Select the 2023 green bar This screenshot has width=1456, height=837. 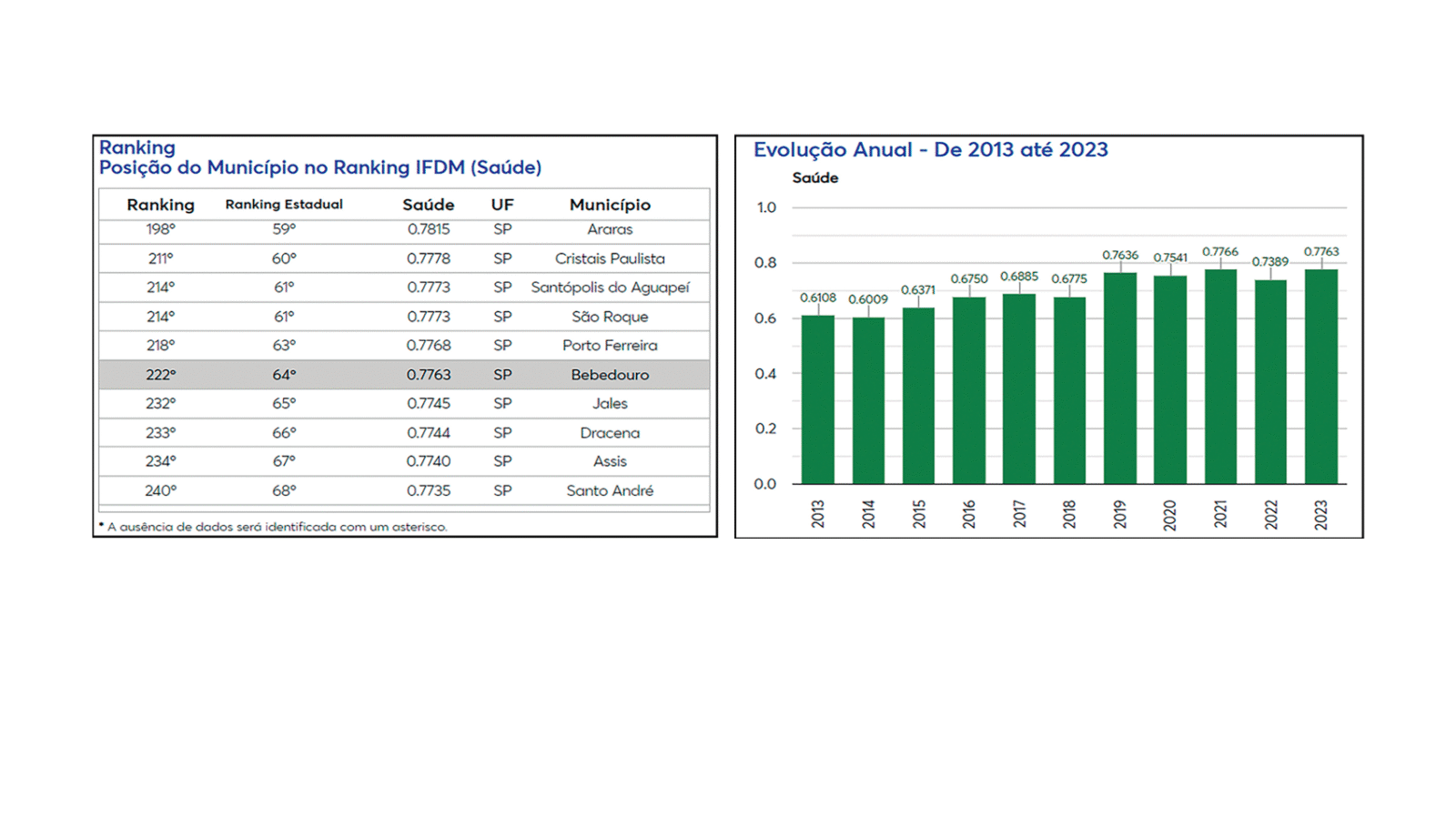click(1320, 378)
